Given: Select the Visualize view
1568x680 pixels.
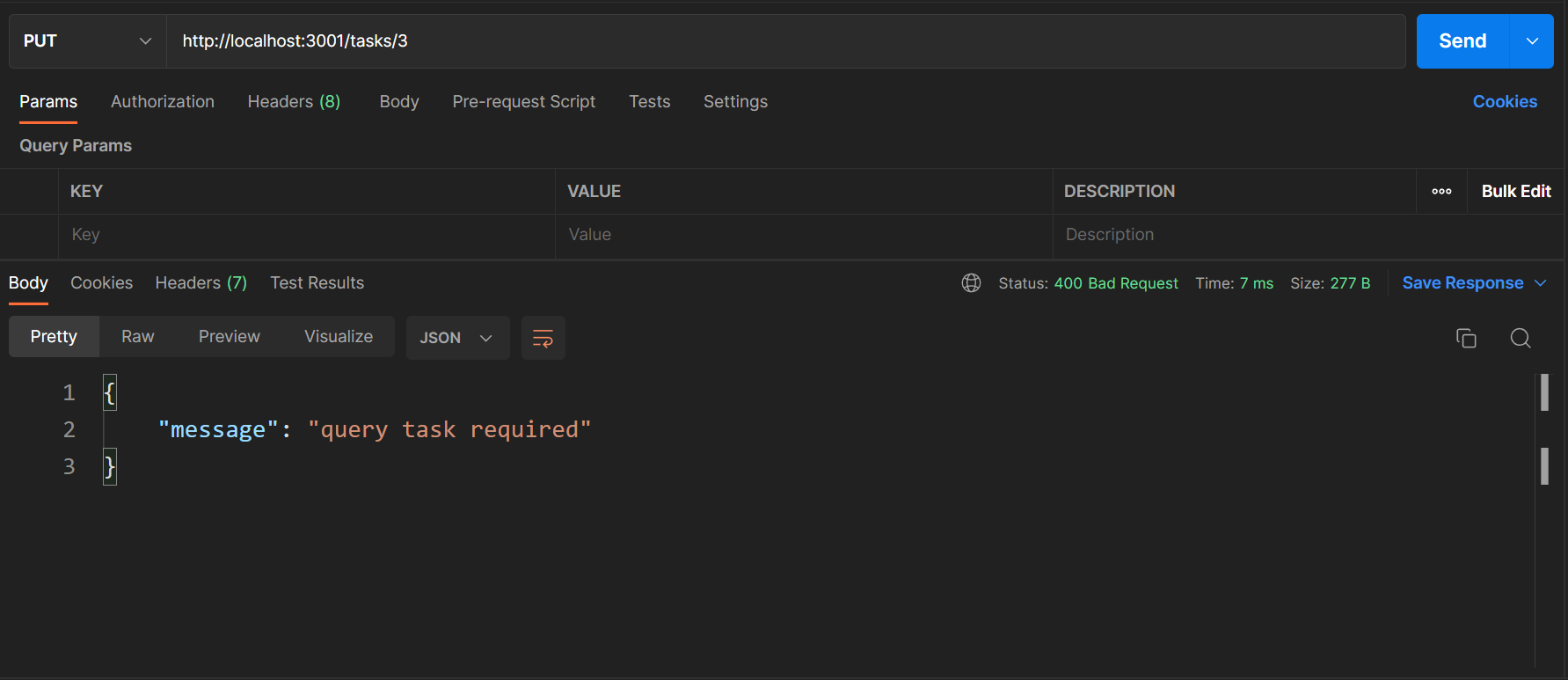Looking at the screenshot, I should click(339, 337).
